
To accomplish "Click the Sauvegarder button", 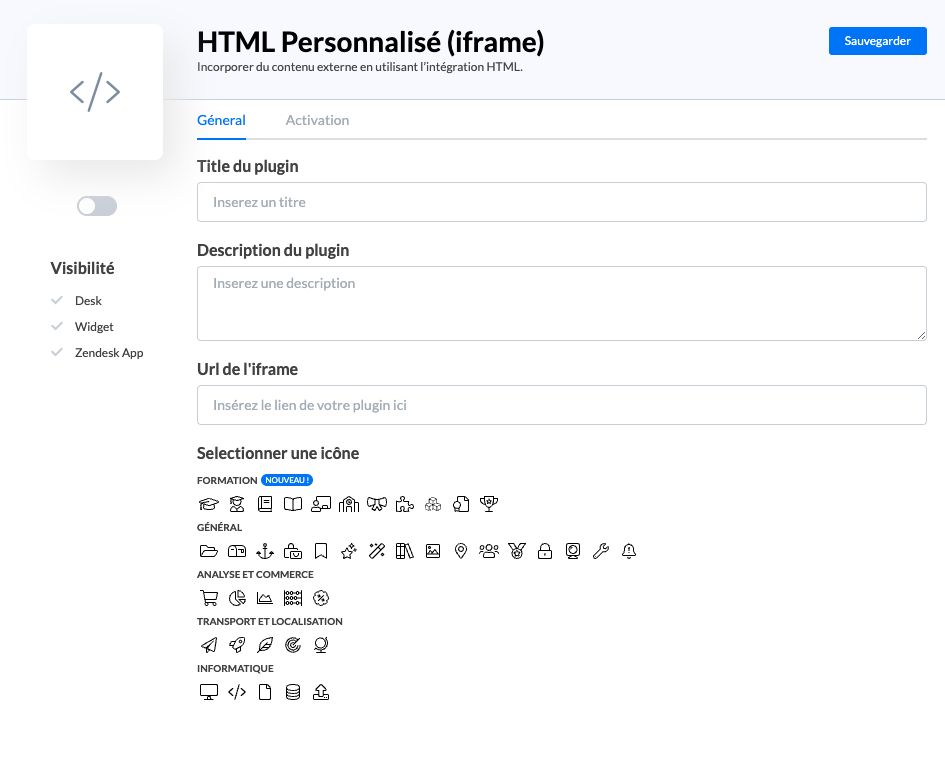I will pyautogui.click(x=877, y=41).
